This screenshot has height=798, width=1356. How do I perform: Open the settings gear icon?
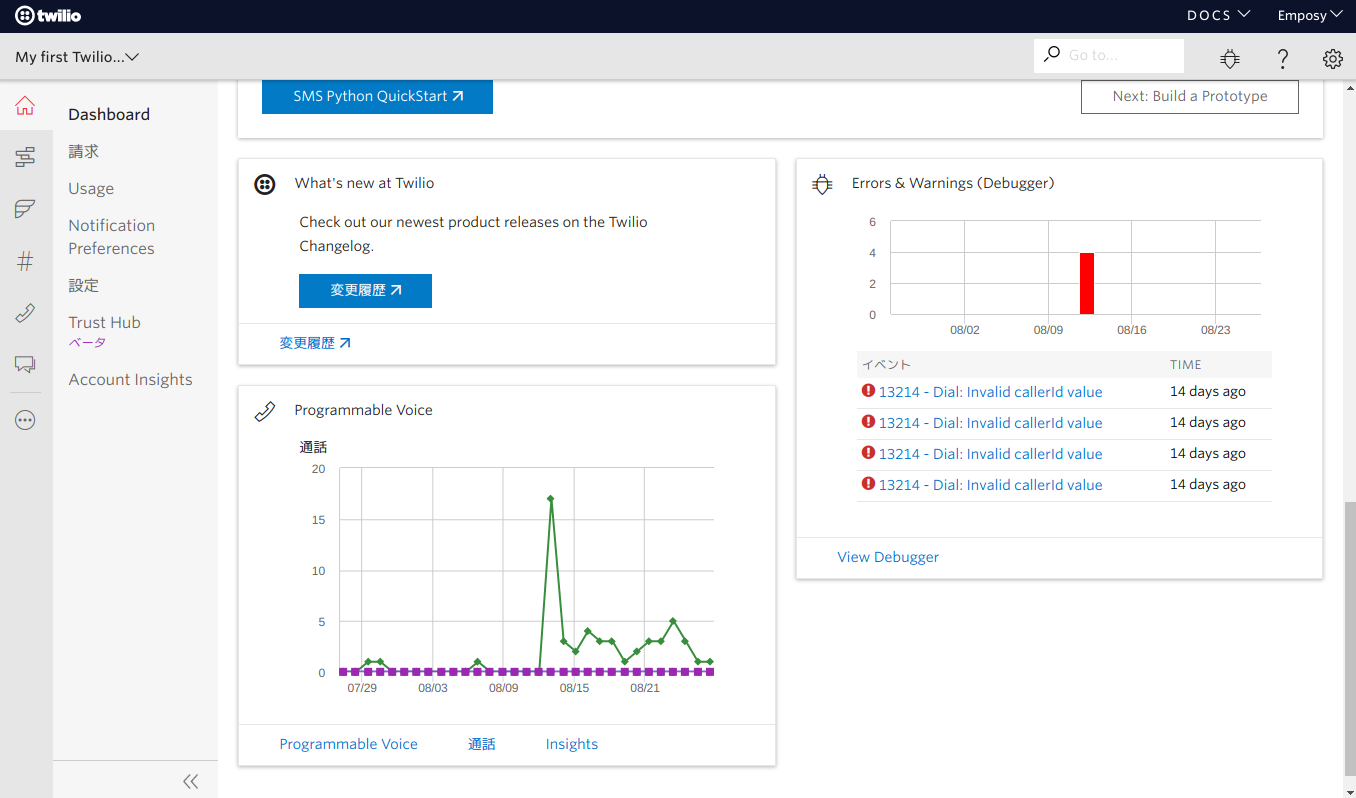coord(1332,59)
